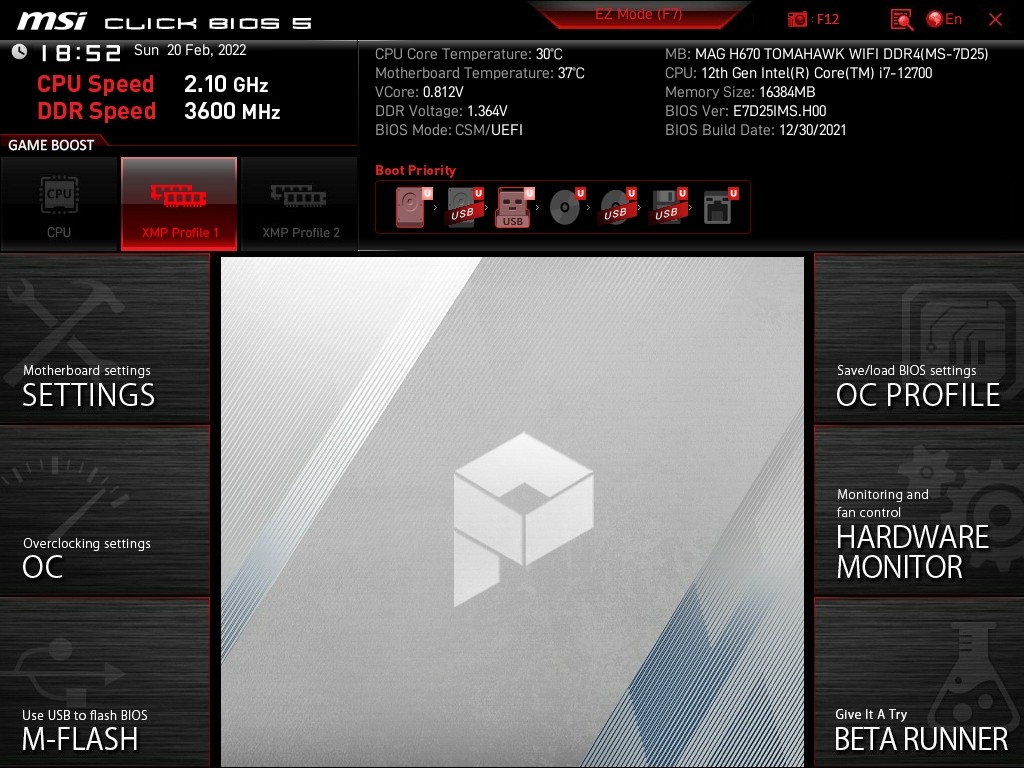Screen dimensions: 1024x768
Task: Select the USB flash key boot device
Action: (515, 207)
